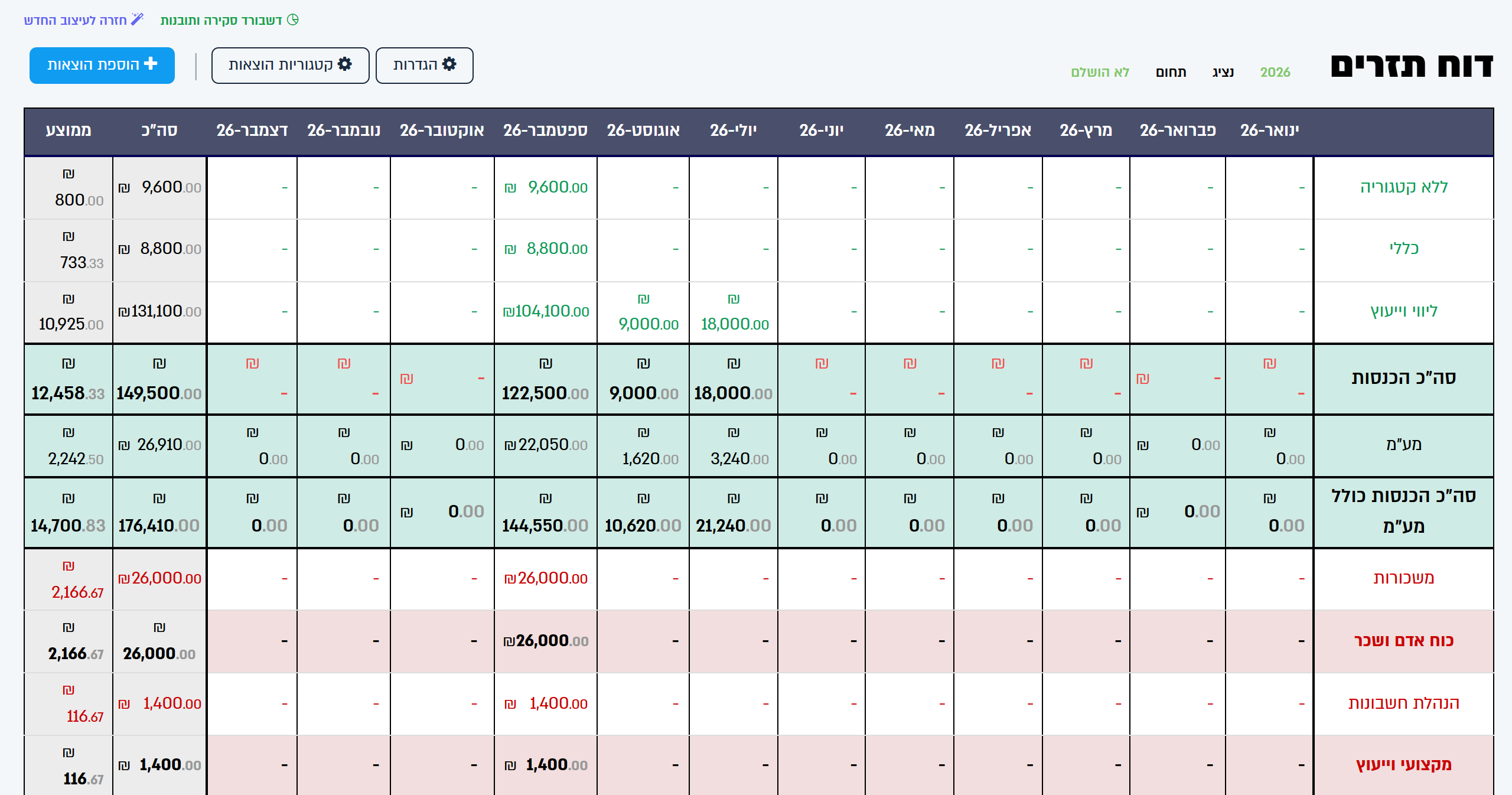Click the 104,100.00 September ליווי וייעוץ cell
Screen dimensions: 1512x795
click(546, 311)
